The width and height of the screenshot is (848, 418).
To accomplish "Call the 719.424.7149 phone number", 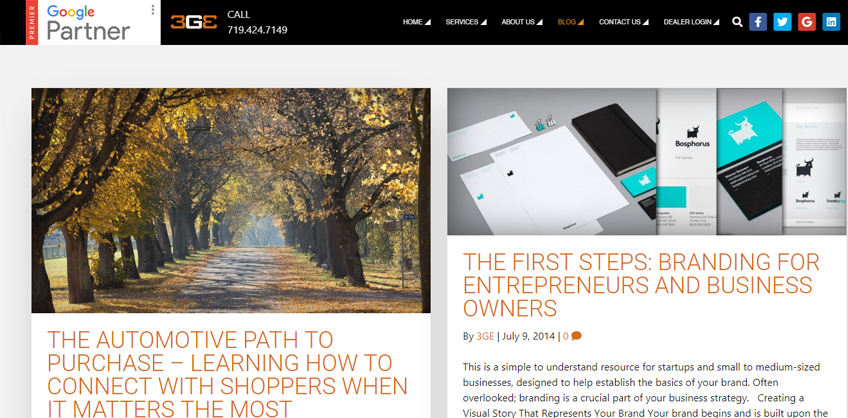I will pos(257,30).
